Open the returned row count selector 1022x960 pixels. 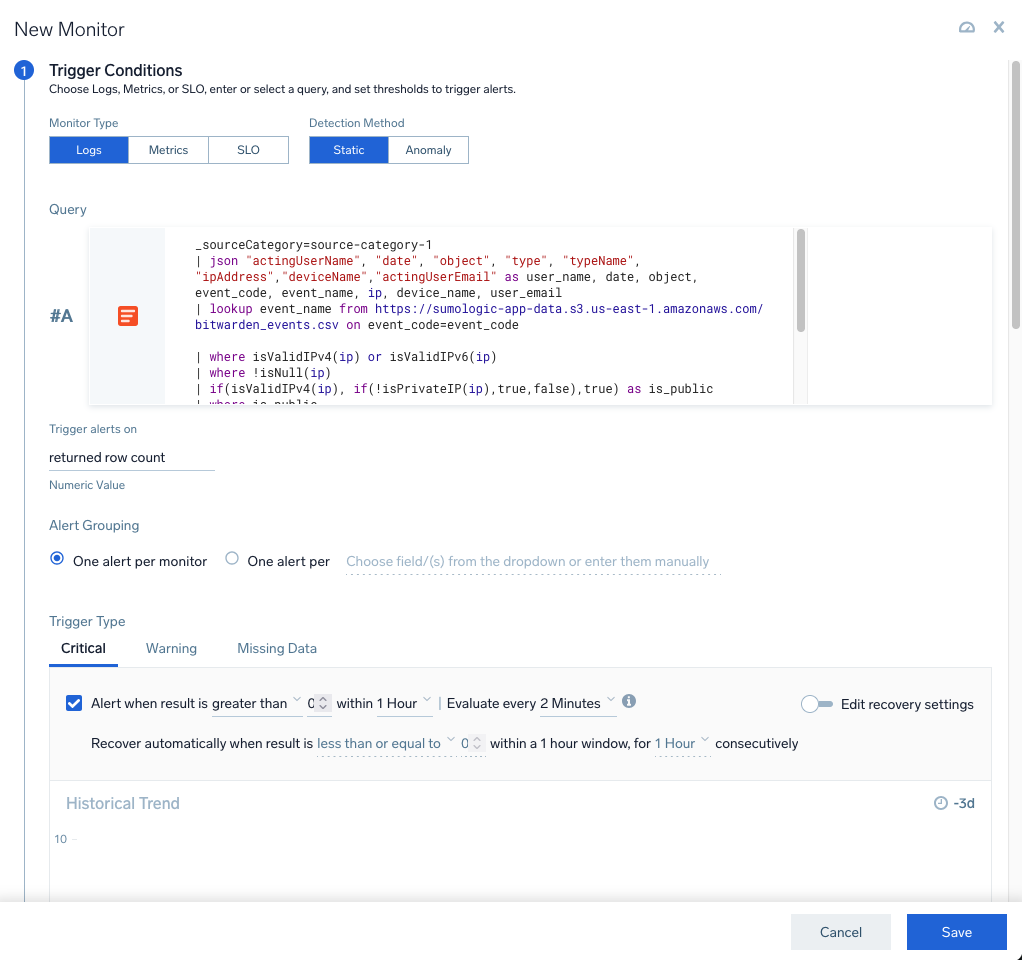(x=131, y=457)
